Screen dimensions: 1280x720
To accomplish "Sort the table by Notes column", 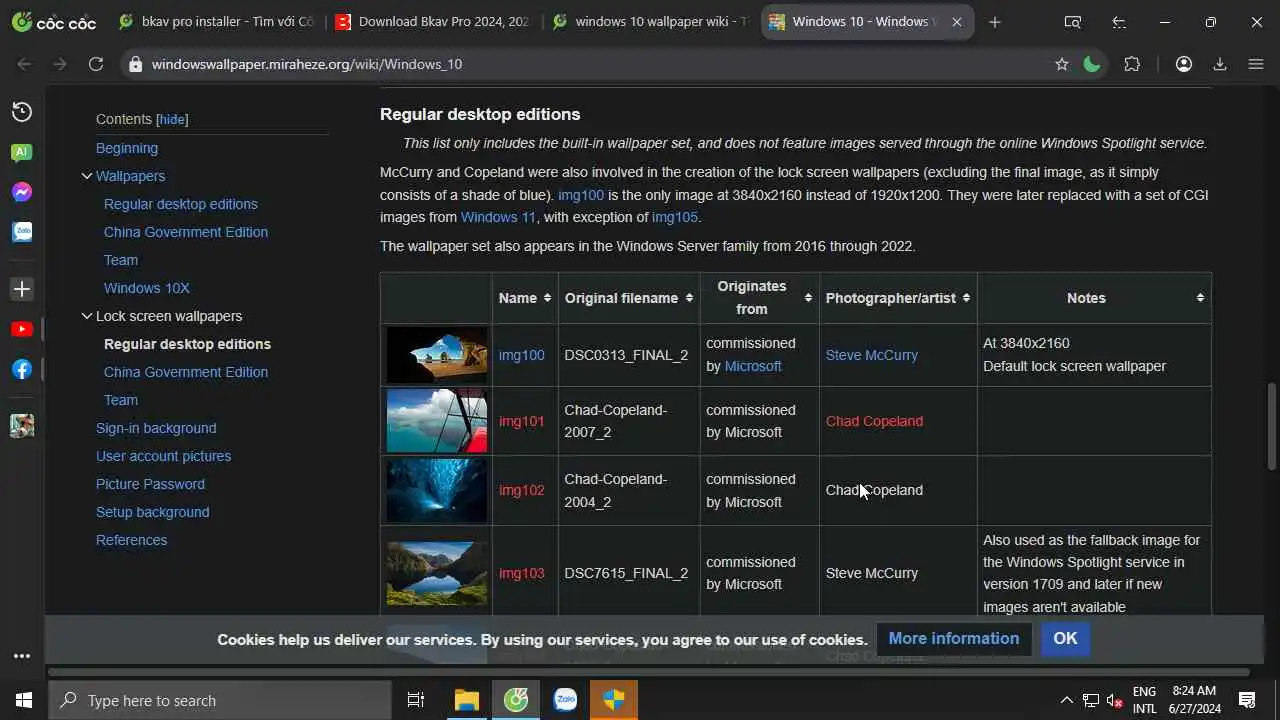I will 1094,298.
